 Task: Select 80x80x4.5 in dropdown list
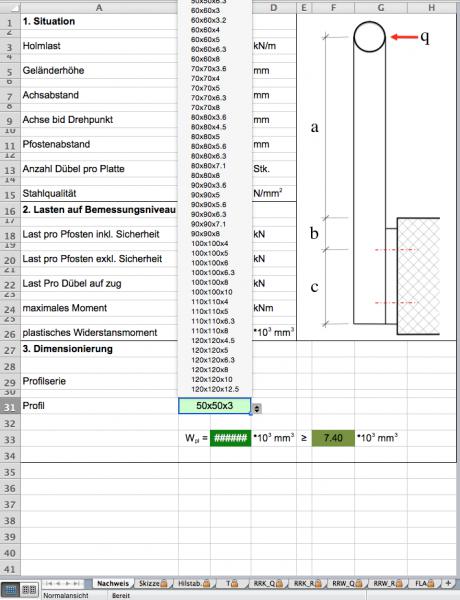pyautogui.click(x=209, y=127)
